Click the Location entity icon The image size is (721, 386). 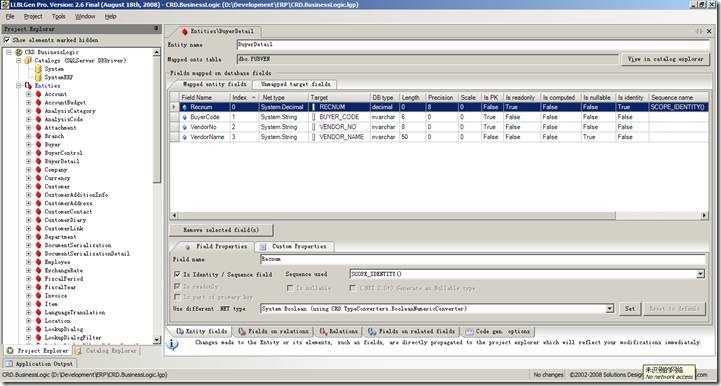click(39, 321)
